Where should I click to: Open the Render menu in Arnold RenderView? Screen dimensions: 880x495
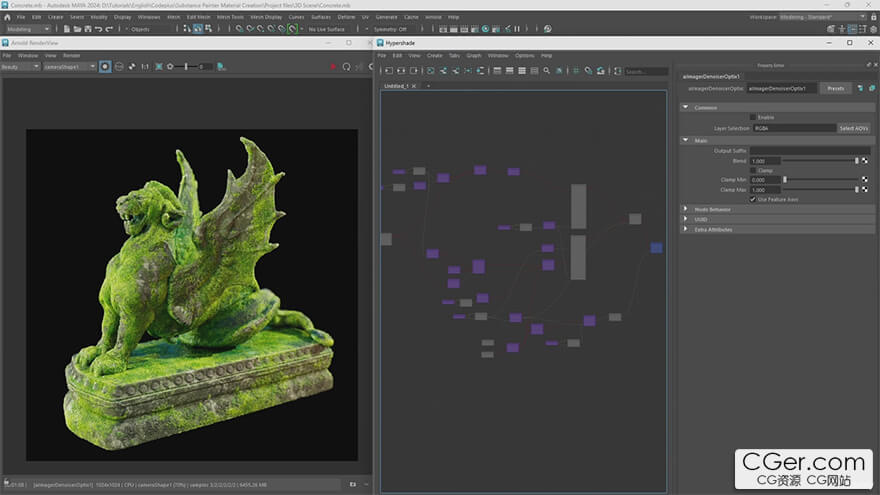click(x=71, y=56)
